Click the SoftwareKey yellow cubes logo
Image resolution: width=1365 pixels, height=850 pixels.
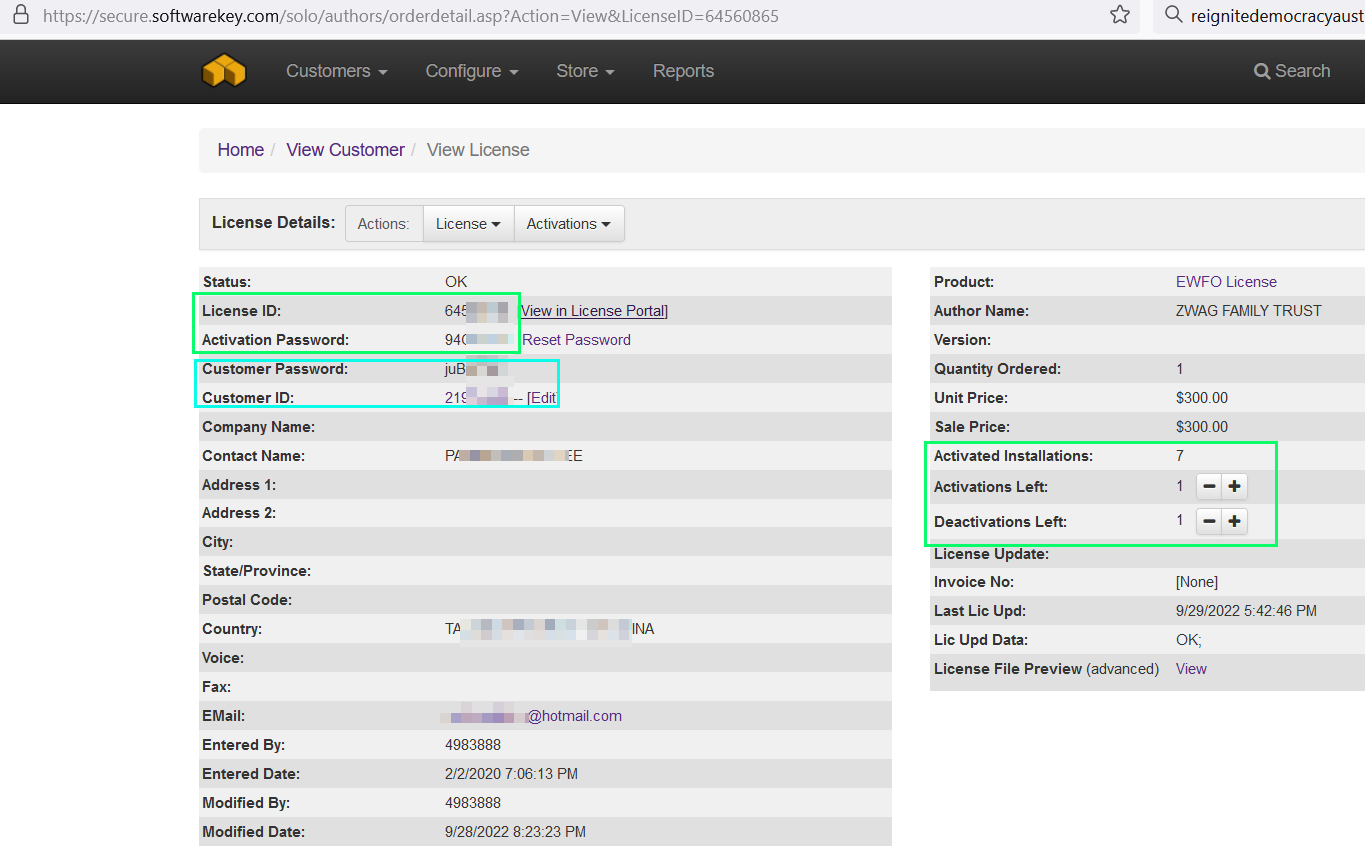point(223,71)
